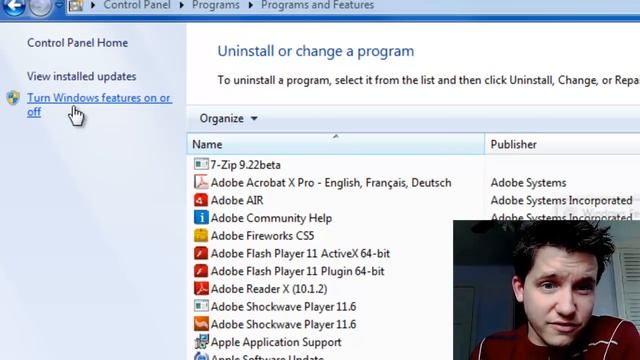The image size is (640, 360).
Task: Click the Adobe Acrobat X Pro icon
Action: point(201,182)
